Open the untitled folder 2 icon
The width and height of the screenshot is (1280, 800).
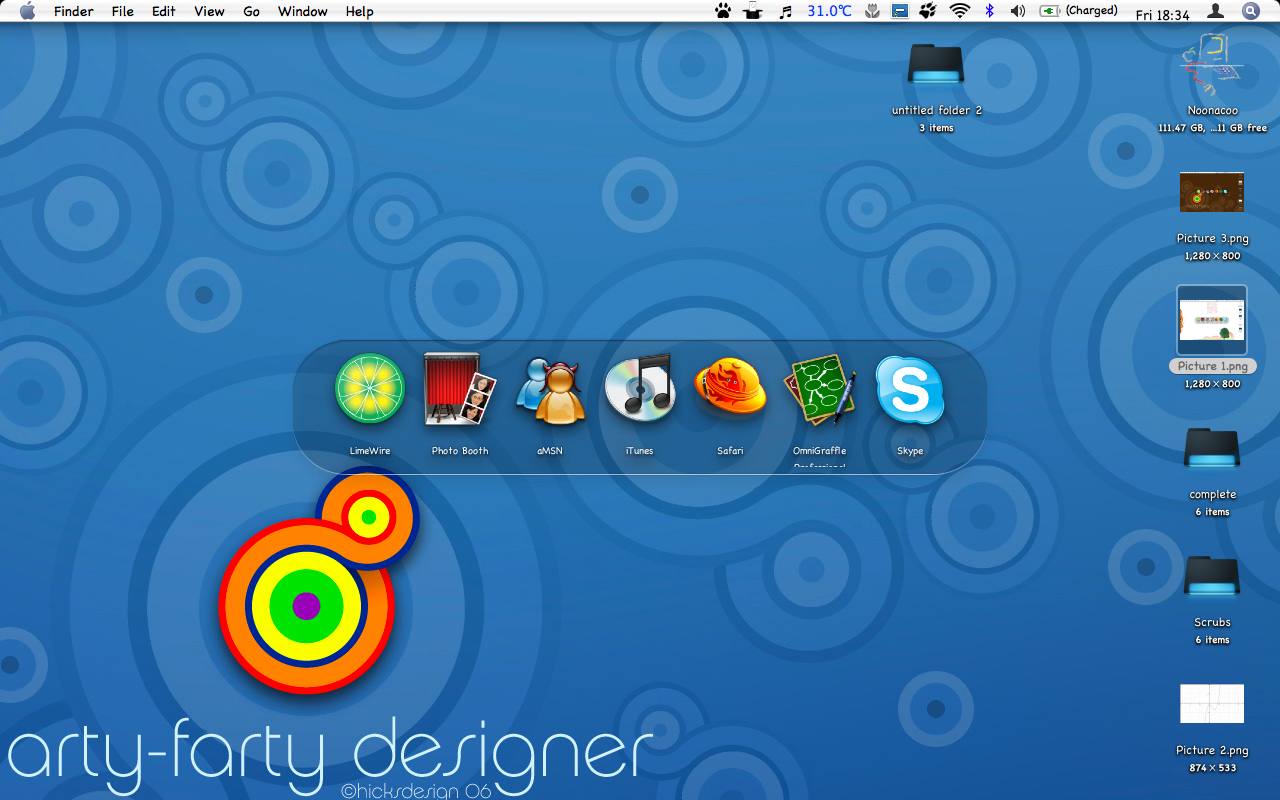pyautogui.click(x=937, y=66)
